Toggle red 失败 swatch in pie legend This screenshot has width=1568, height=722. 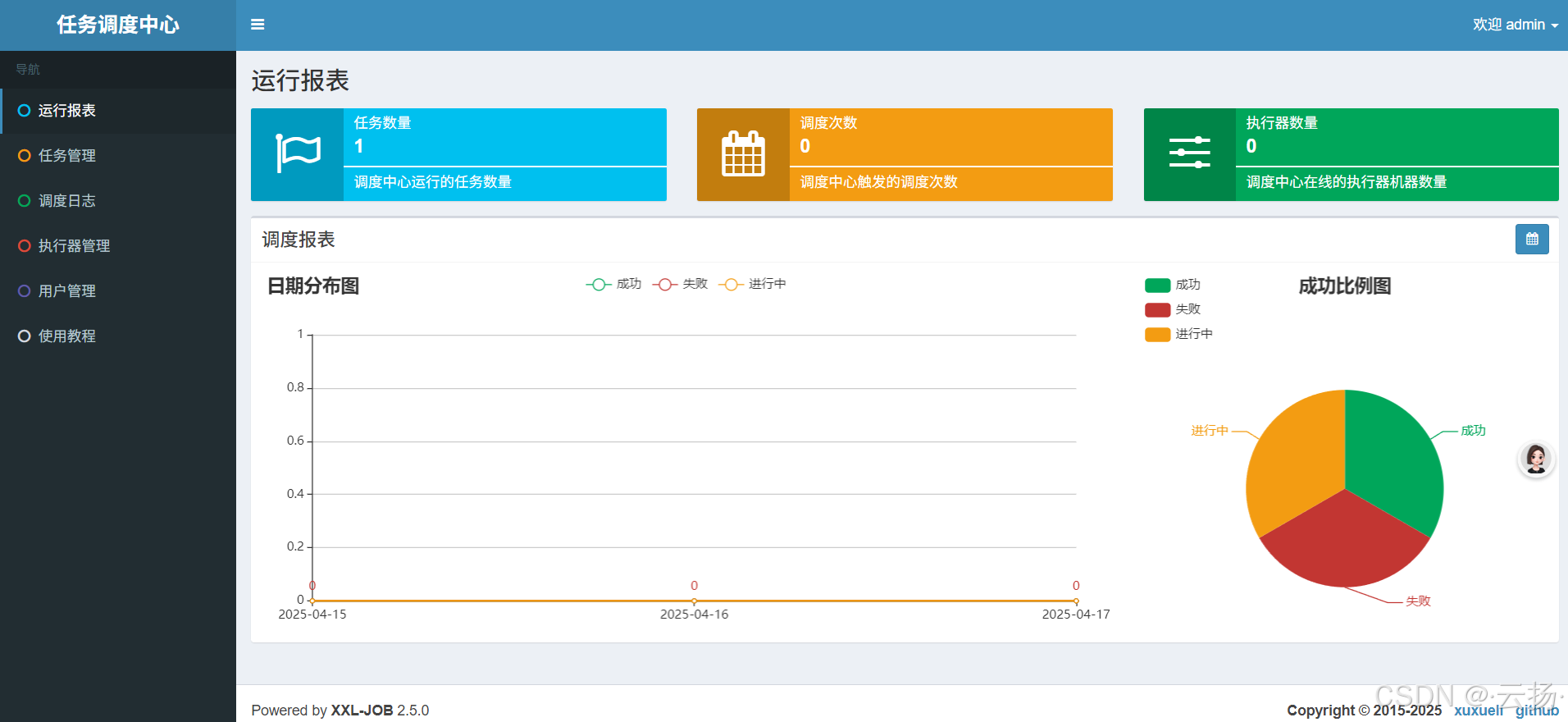(1157, 310)
